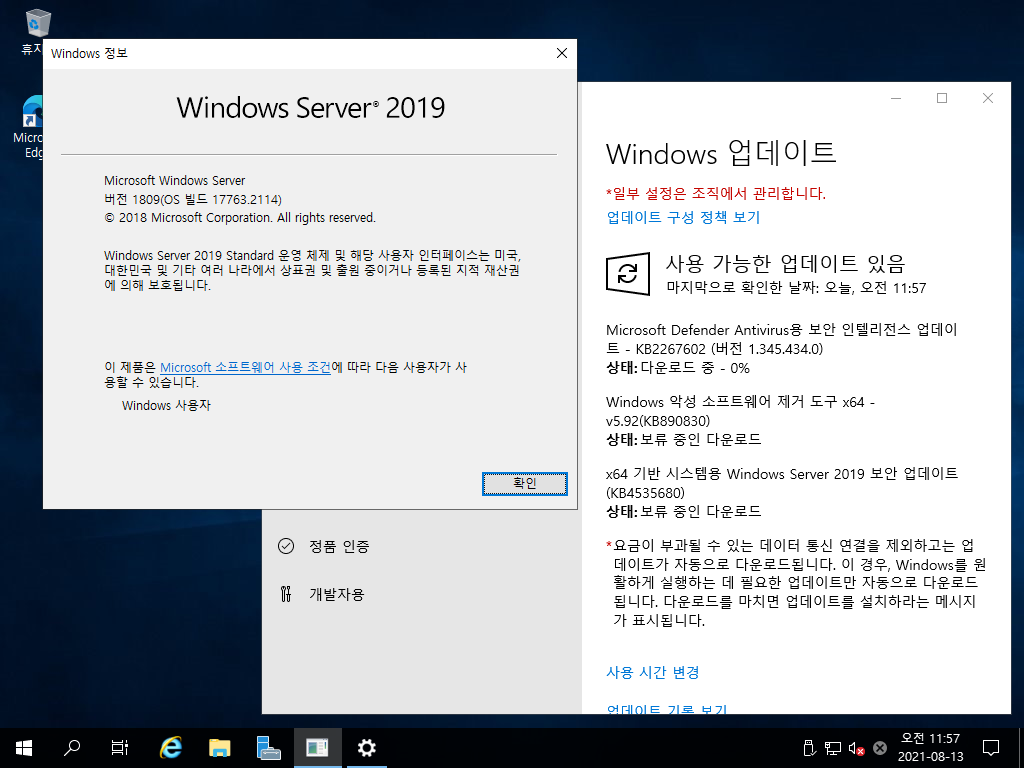Click 마지막으로 확인한 날짜 text
The width and height of the screenshot is (1024, 768).
[796, 288]
